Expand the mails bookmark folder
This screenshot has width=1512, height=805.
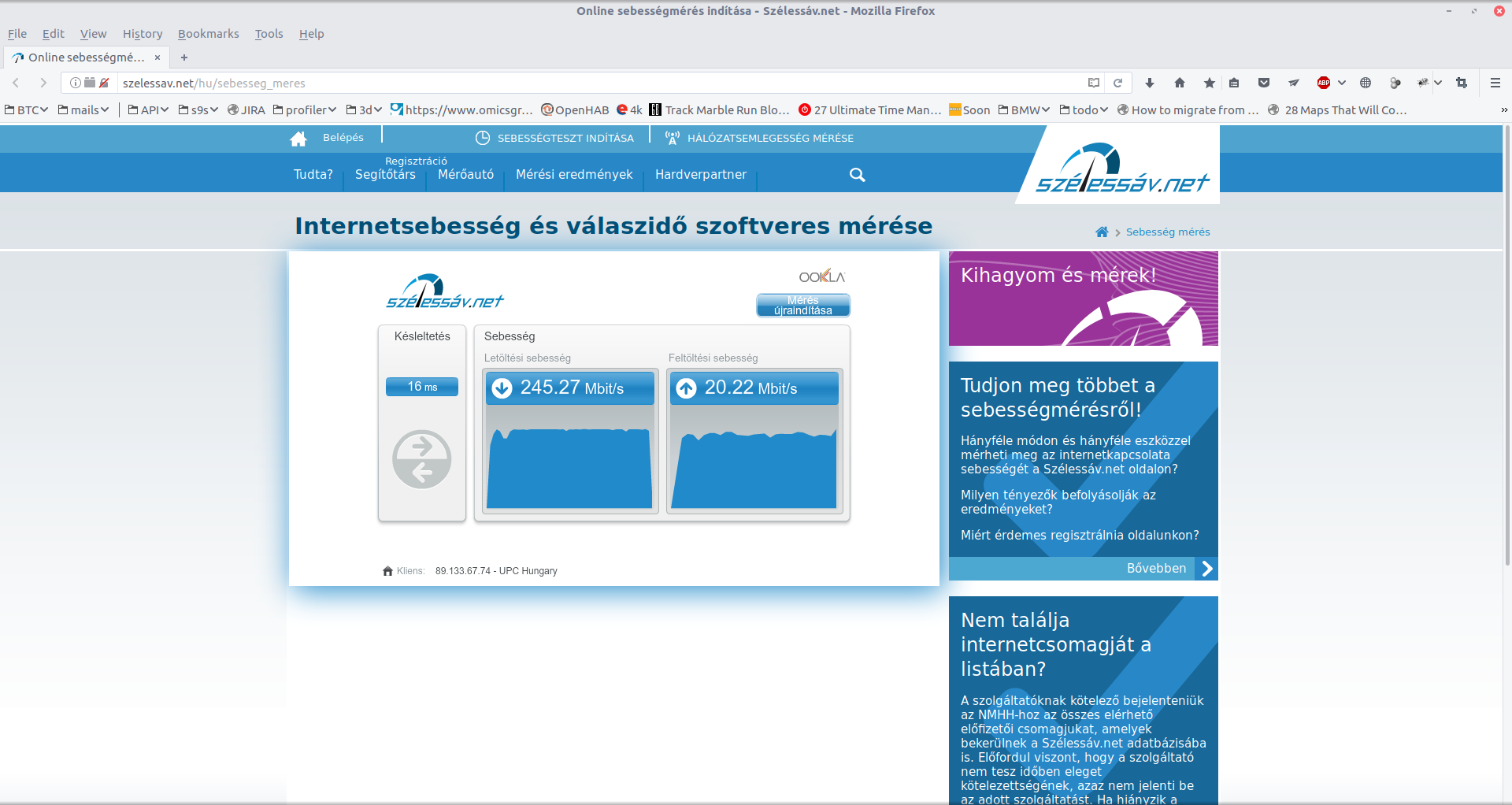83,110
